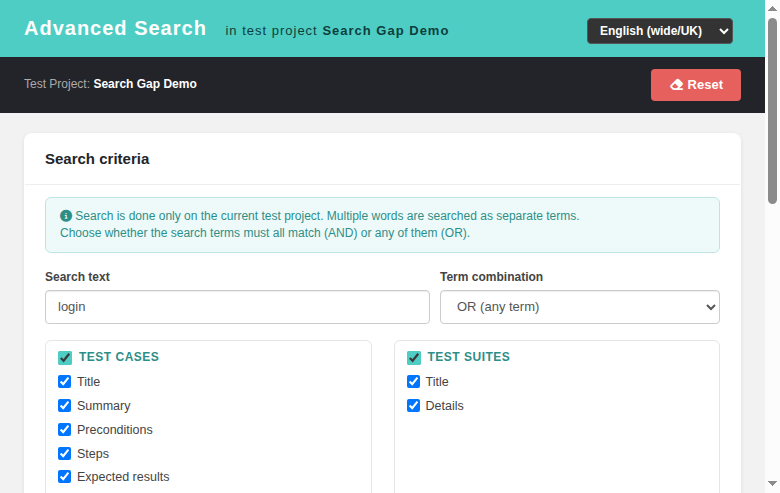Uncheck the Steps checkbox
This screenshot has height=493, width=780.
coord(65,453)
